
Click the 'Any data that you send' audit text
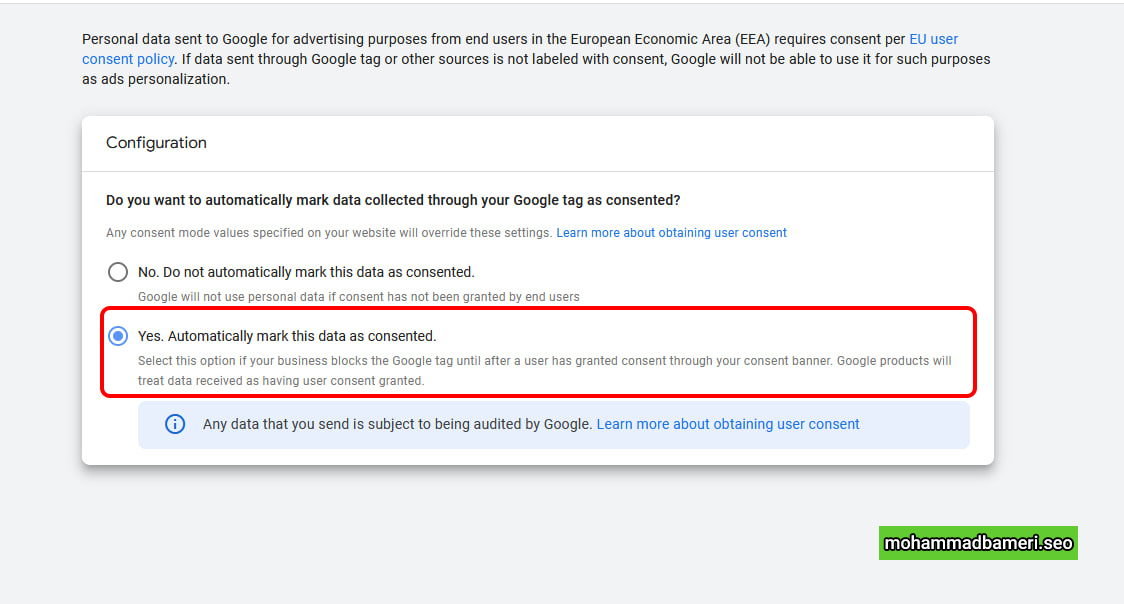[397, 424]
